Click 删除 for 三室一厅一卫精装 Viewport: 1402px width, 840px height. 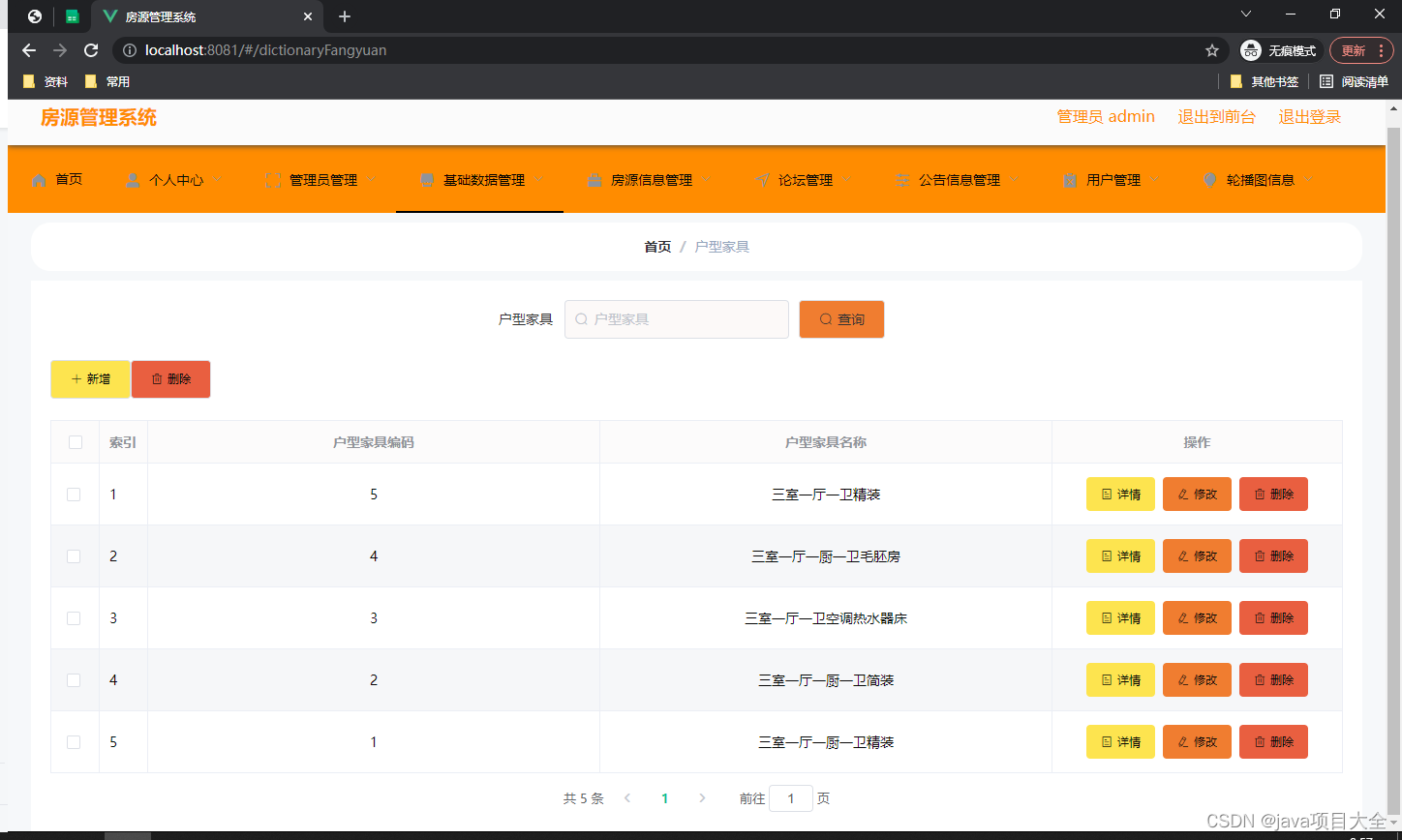[1273, 495]
